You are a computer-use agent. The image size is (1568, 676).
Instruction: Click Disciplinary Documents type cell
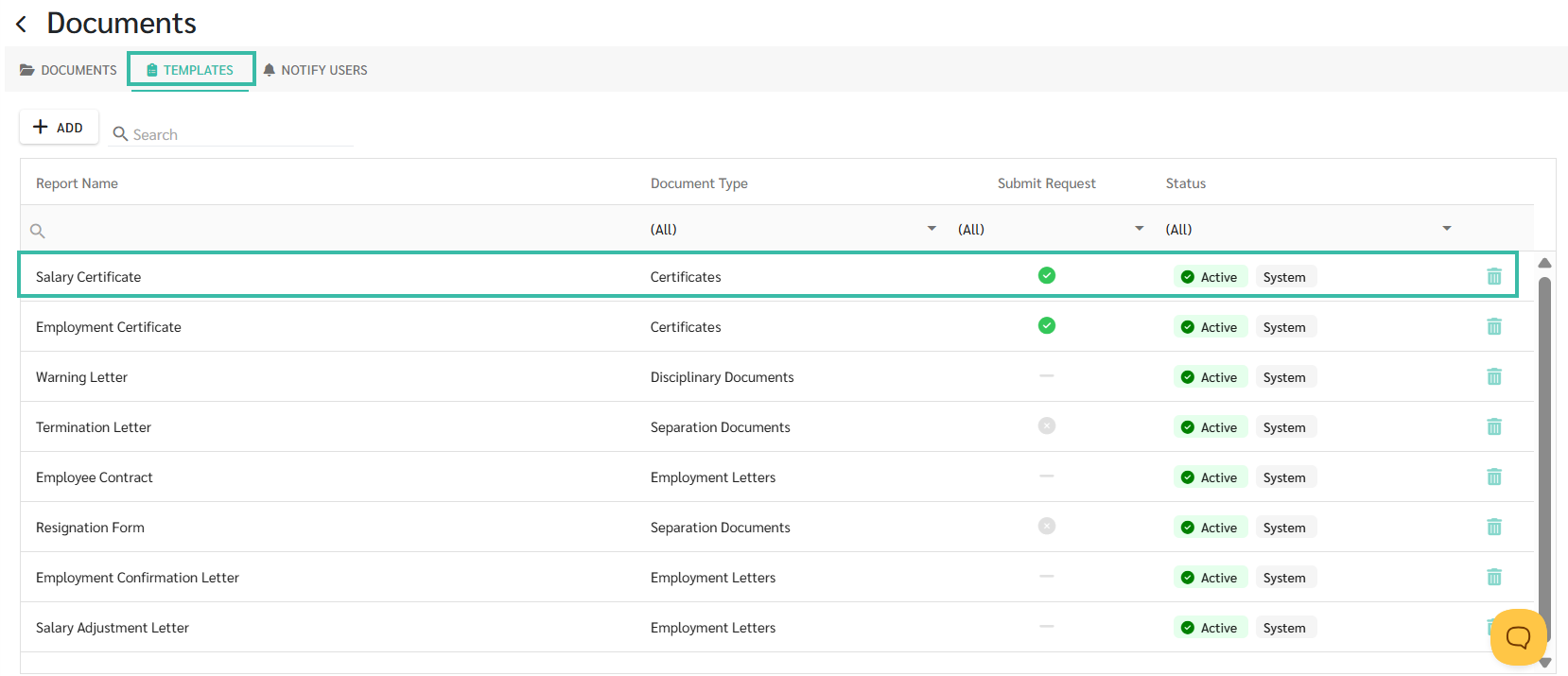[722, 377]
